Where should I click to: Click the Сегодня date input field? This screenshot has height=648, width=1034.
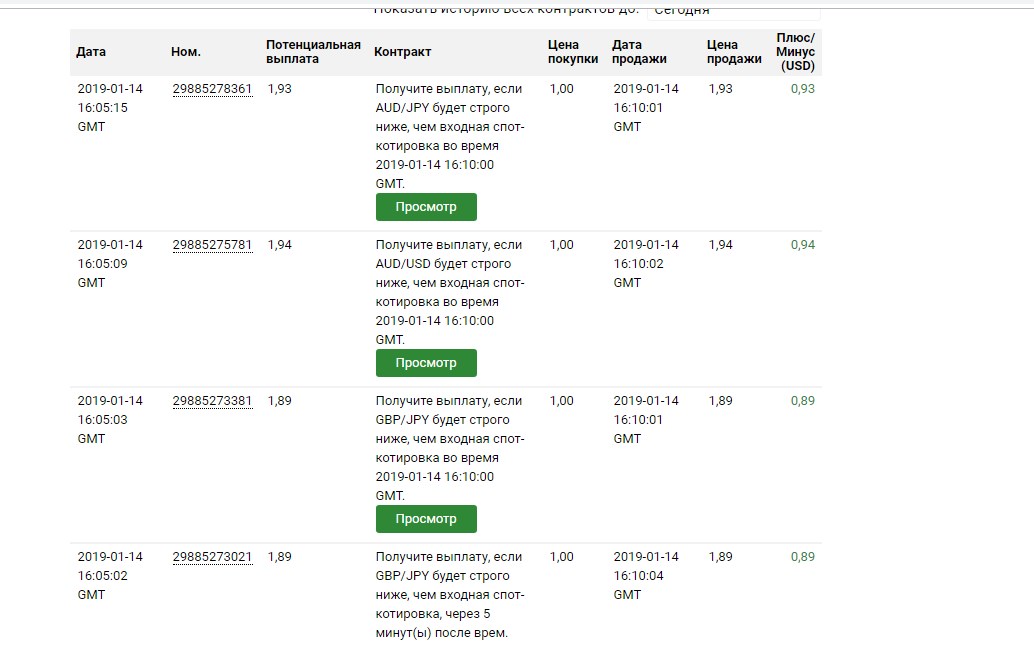(x=733, y=11)
